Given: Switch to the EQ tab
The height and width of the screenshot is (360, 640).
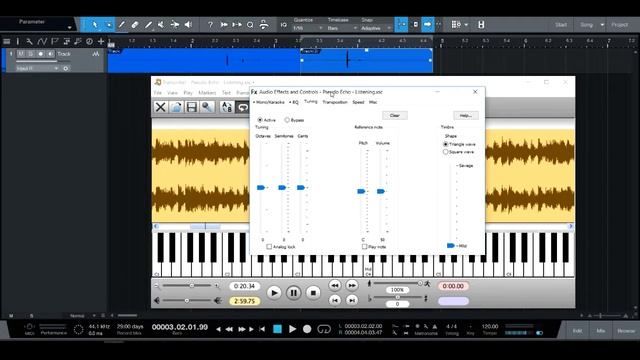Looking at the screenshot, I should point(294,102).
